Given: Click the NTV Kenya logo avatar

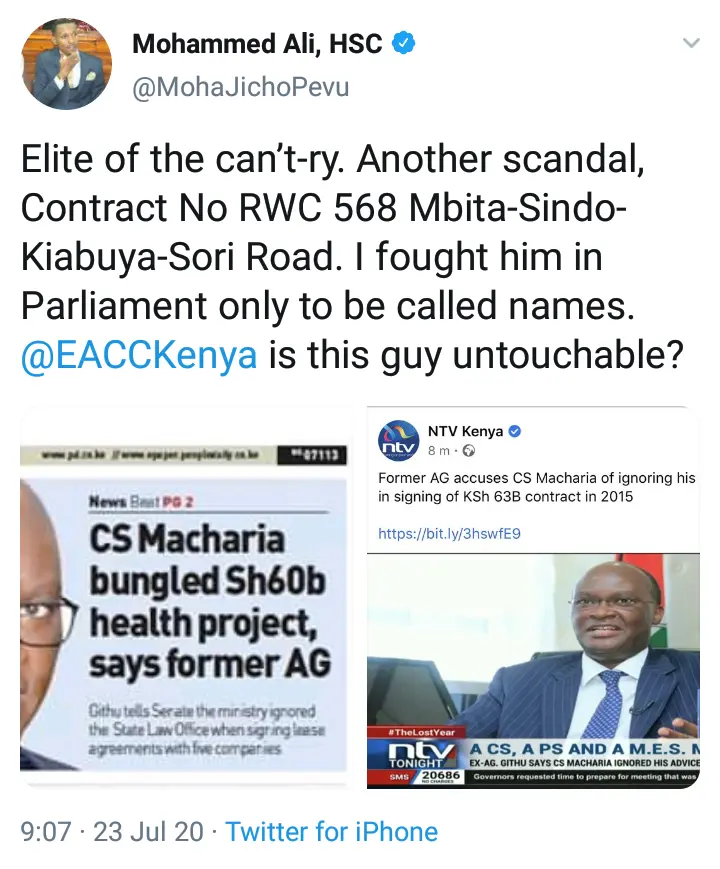Looking at the screenshot, I should click(399, 441).
